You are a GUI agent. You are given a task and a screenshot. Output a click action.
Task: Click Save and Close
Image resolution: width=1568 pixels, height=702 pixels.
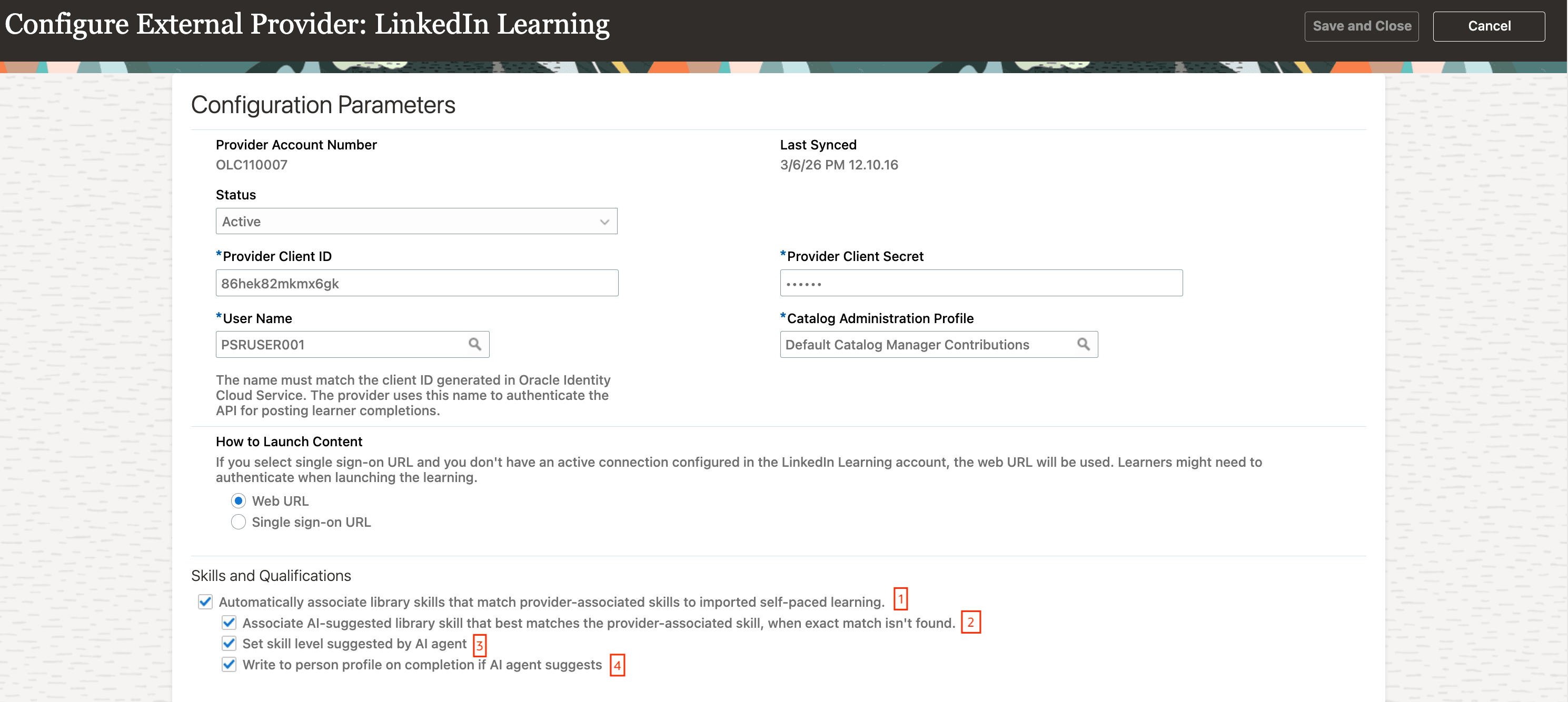click(1362, 26)
